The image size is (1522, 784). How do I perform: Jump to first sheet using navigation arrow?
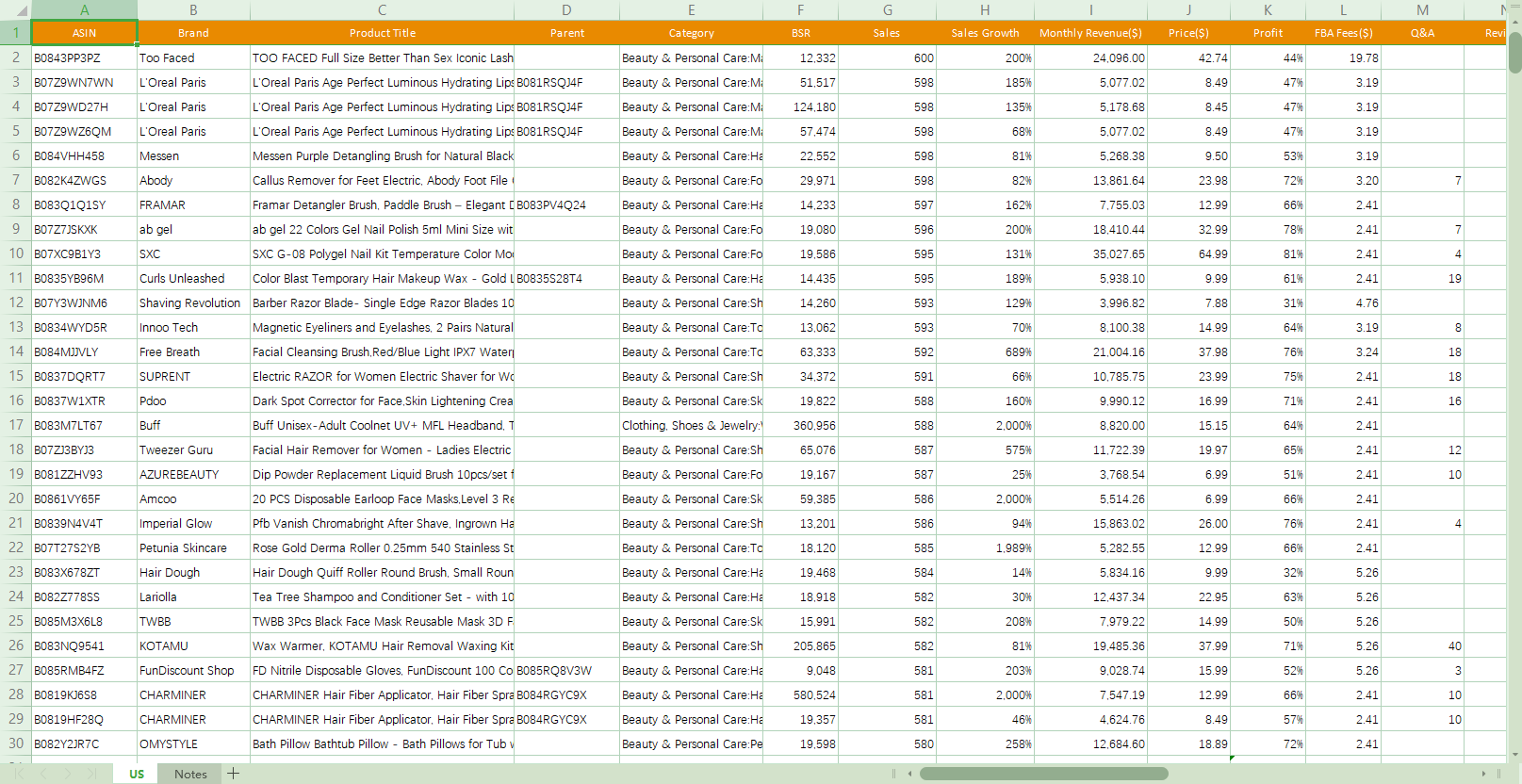click(x=19, y=774)
